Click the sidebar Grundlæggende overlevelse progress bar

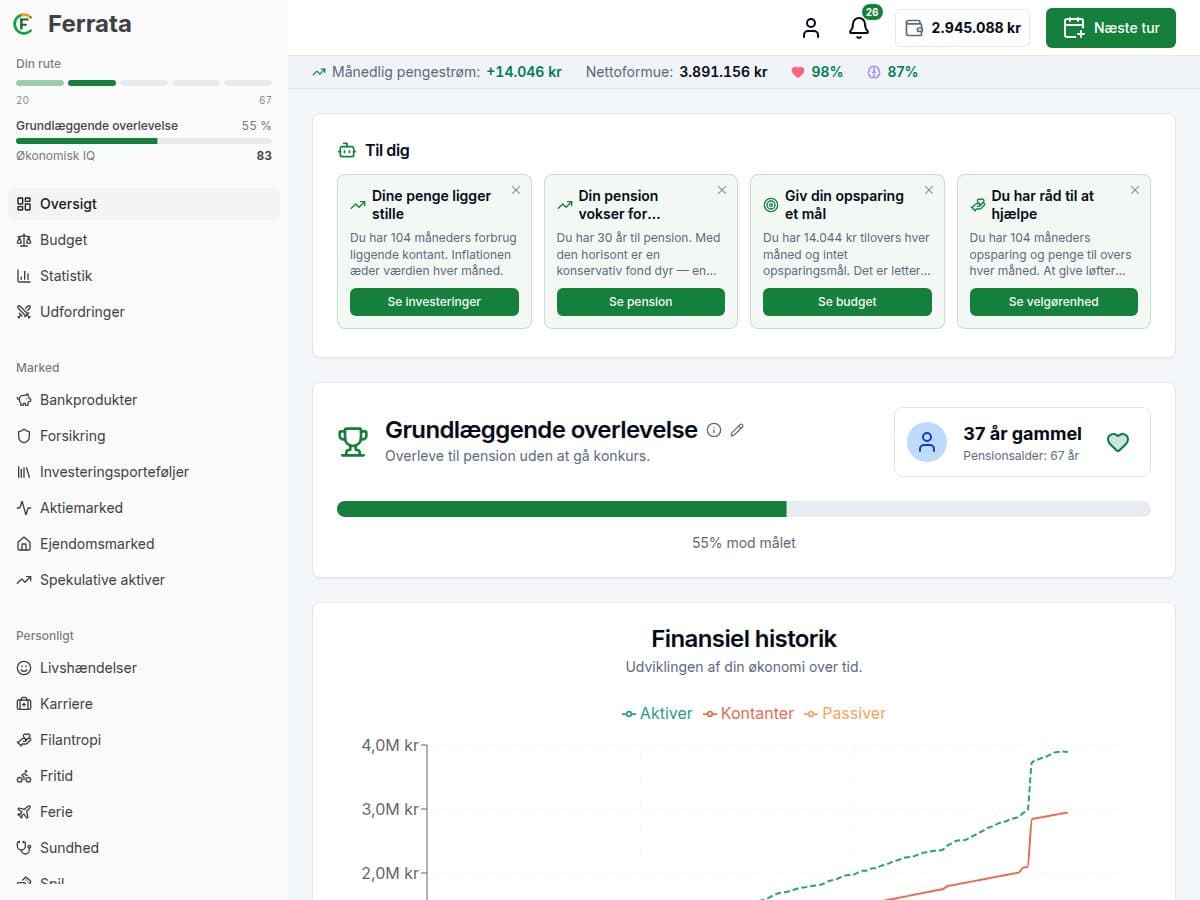click(144, 141)
